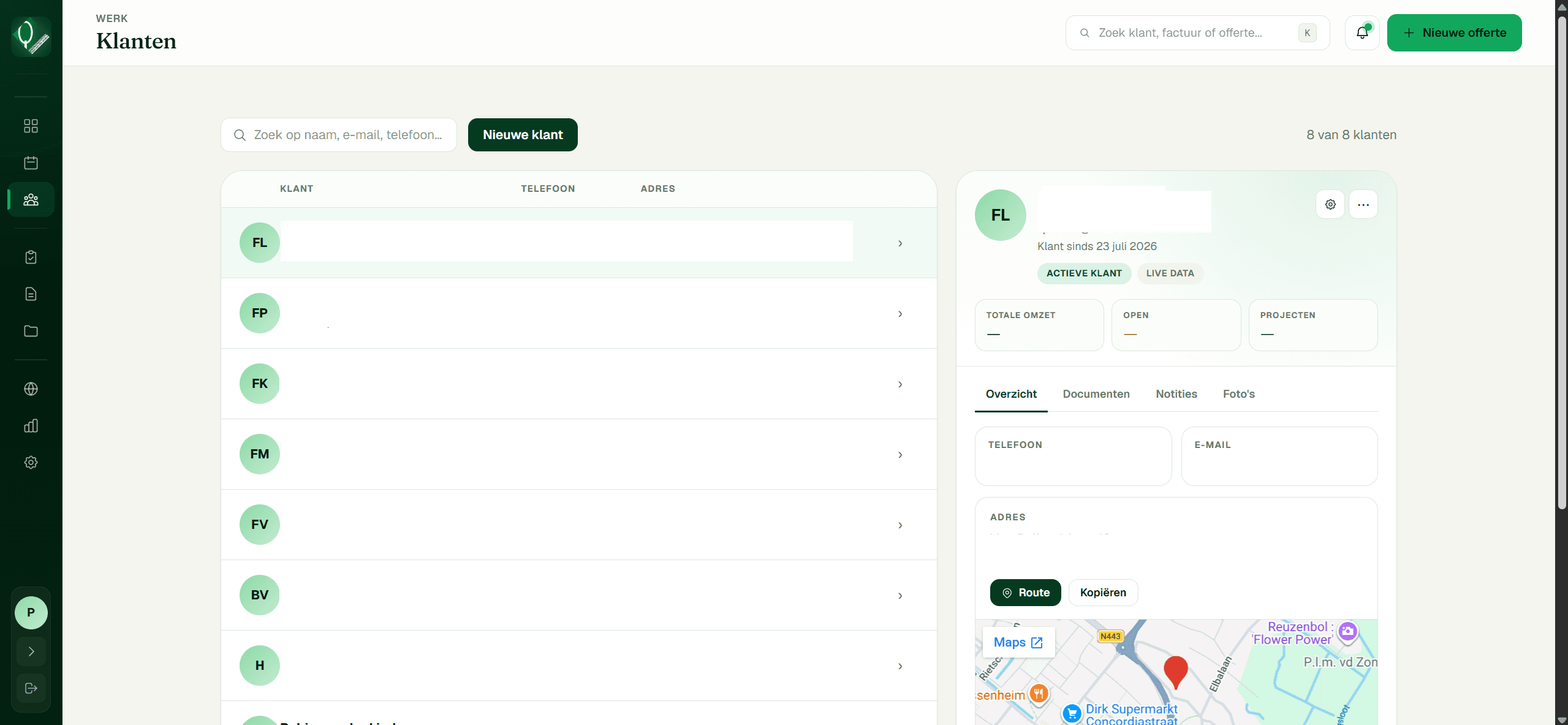Click the LIVE DATA badge
1568x725 pixels.
pos(1170,273)
